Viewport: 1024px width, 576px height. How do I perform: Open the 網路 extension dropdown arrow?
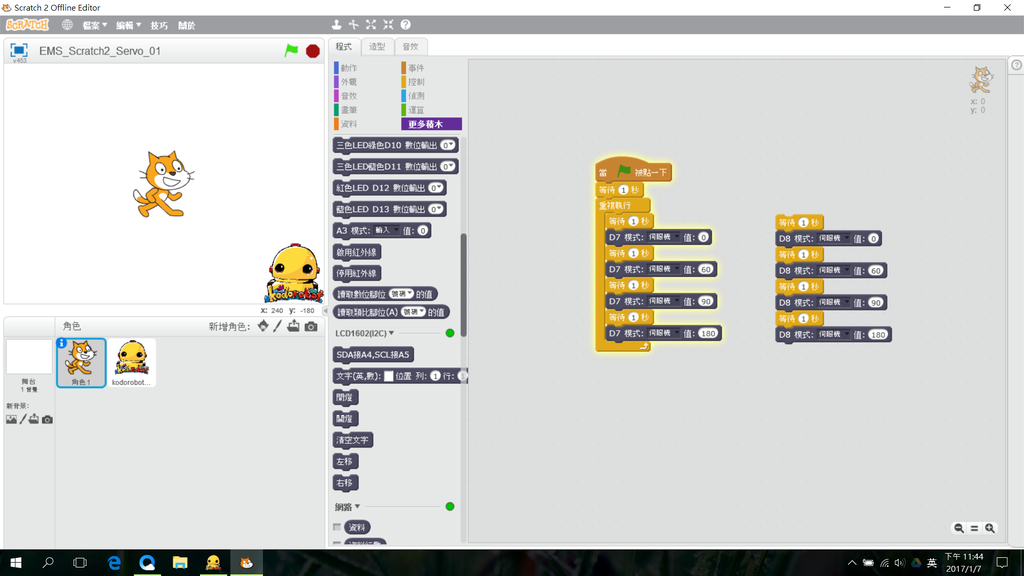[357, 507]
